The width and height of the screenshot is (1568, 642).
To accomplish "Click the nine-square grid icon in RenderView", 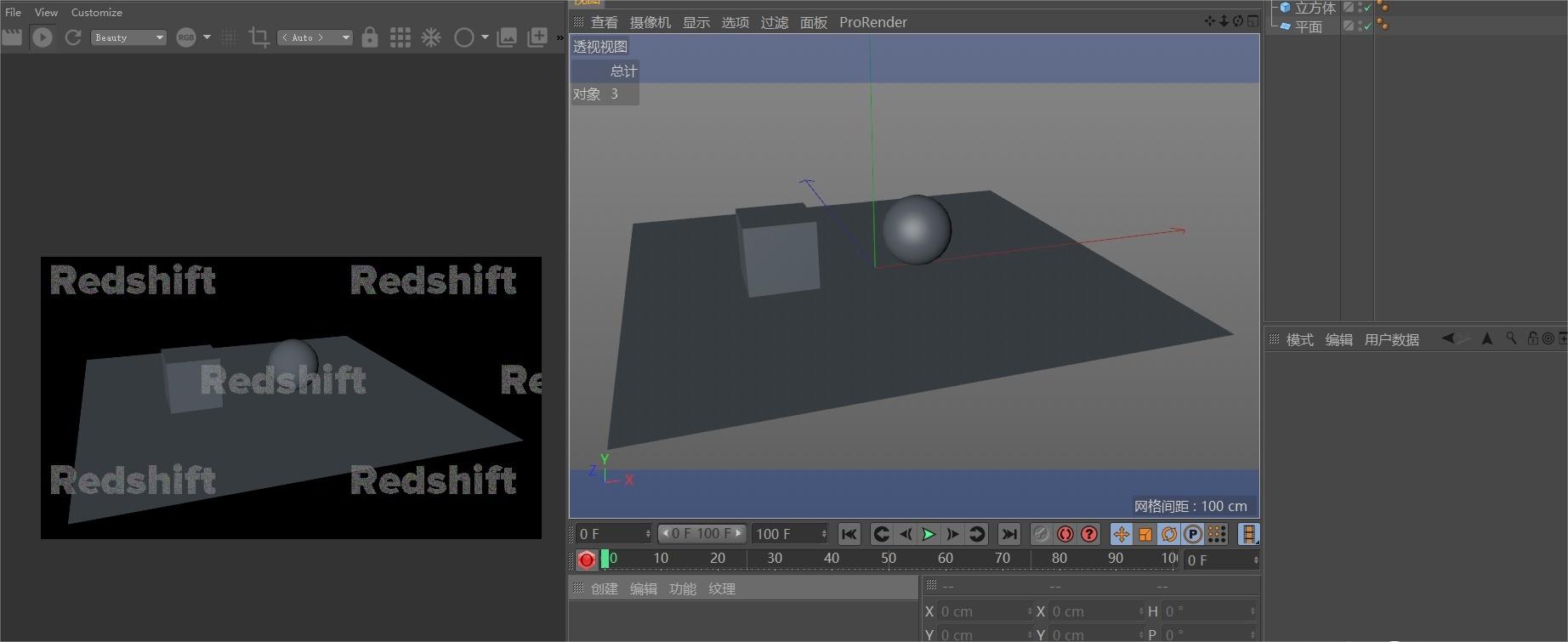I will 400,37.
